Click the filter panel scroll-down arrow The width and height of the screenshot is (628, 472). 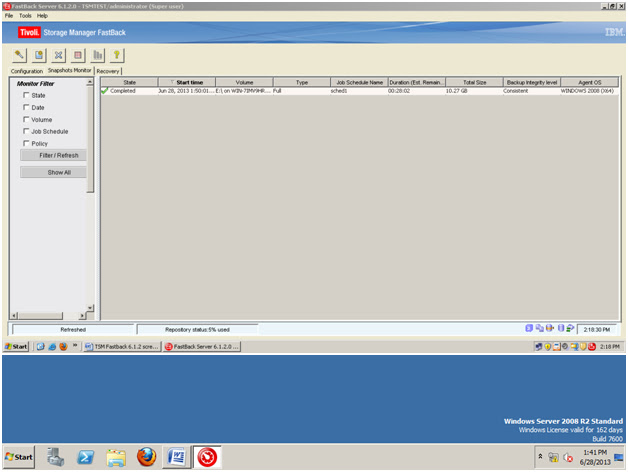(x=90, y=308)
